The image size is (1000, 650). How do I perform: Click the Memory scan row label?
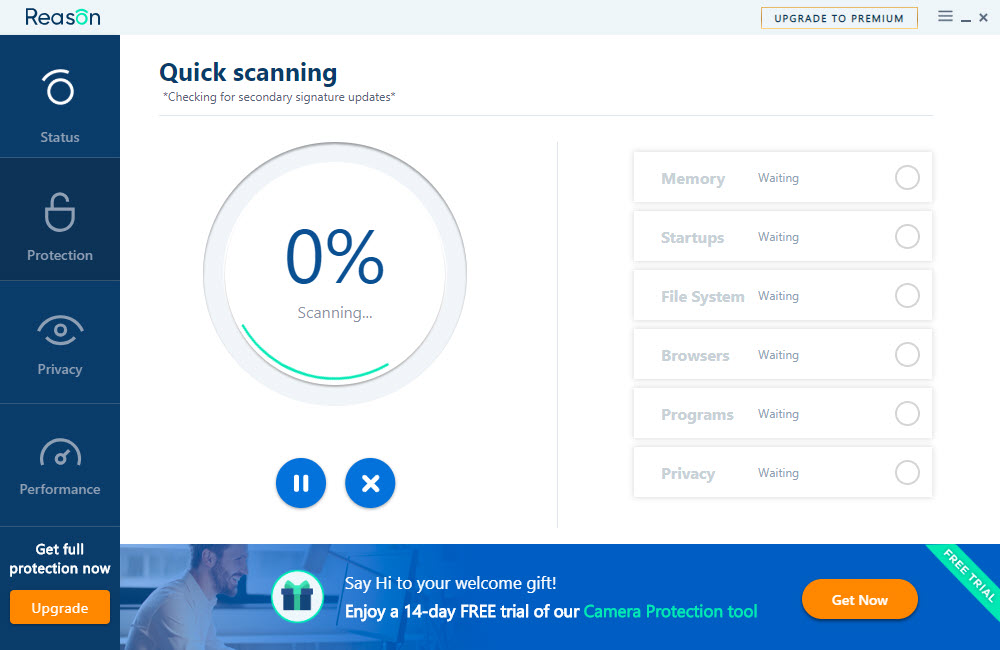coord(693,179)
